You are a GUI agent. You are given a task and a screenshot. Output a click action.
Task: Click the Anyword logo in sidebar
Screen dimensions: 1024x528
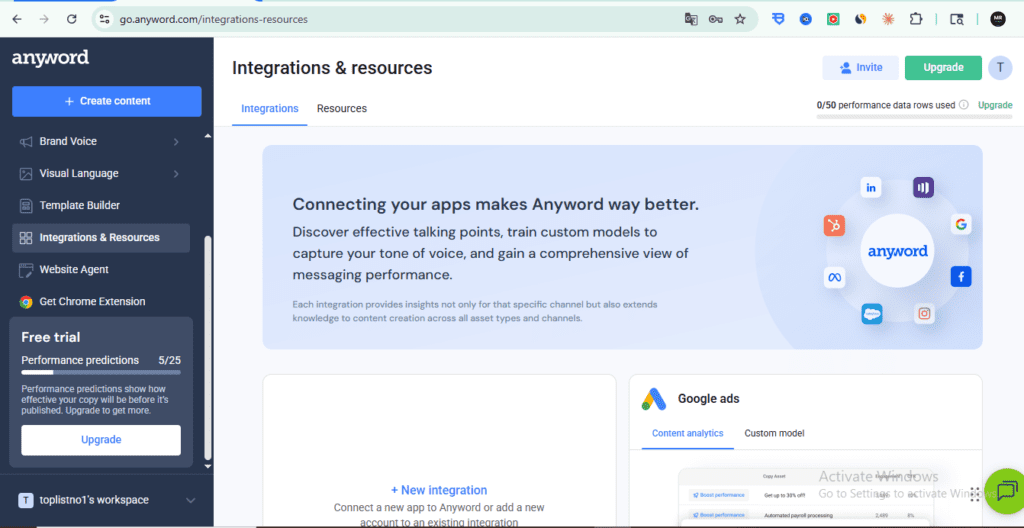click(50, 58)
